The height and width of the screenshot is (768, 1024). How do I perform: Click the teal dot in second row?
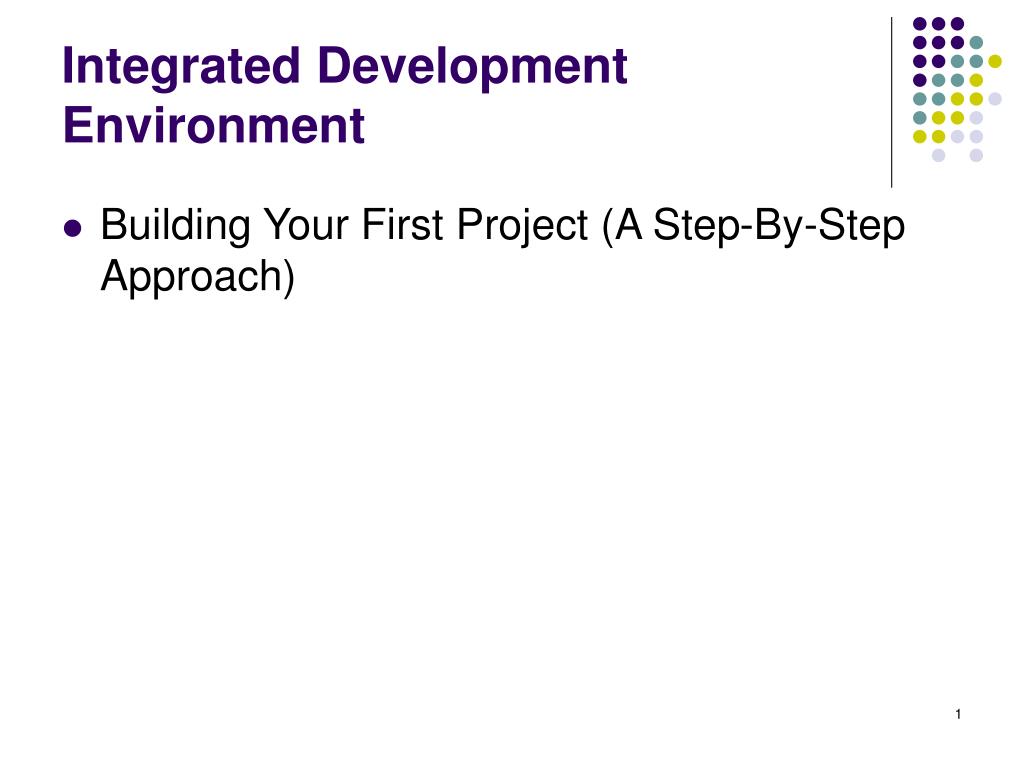click(x=976, y=43)
